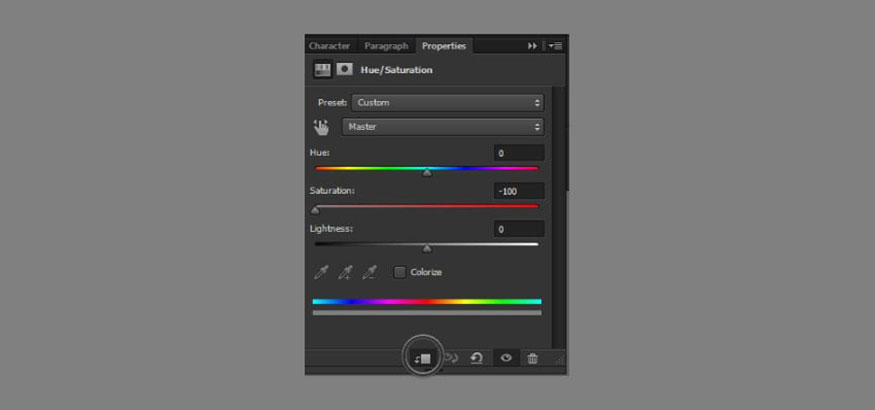This screenshot has width=875, height=410.
Task: Click the Lightness slider handle
Action: [x=427, y=249]
